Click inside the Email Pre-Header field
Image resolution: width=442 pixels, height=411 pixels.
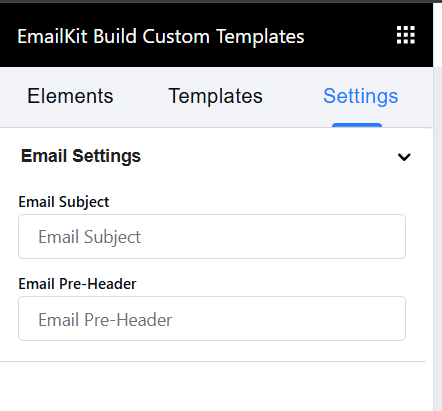pyautogui.click(x=212, y=318)
